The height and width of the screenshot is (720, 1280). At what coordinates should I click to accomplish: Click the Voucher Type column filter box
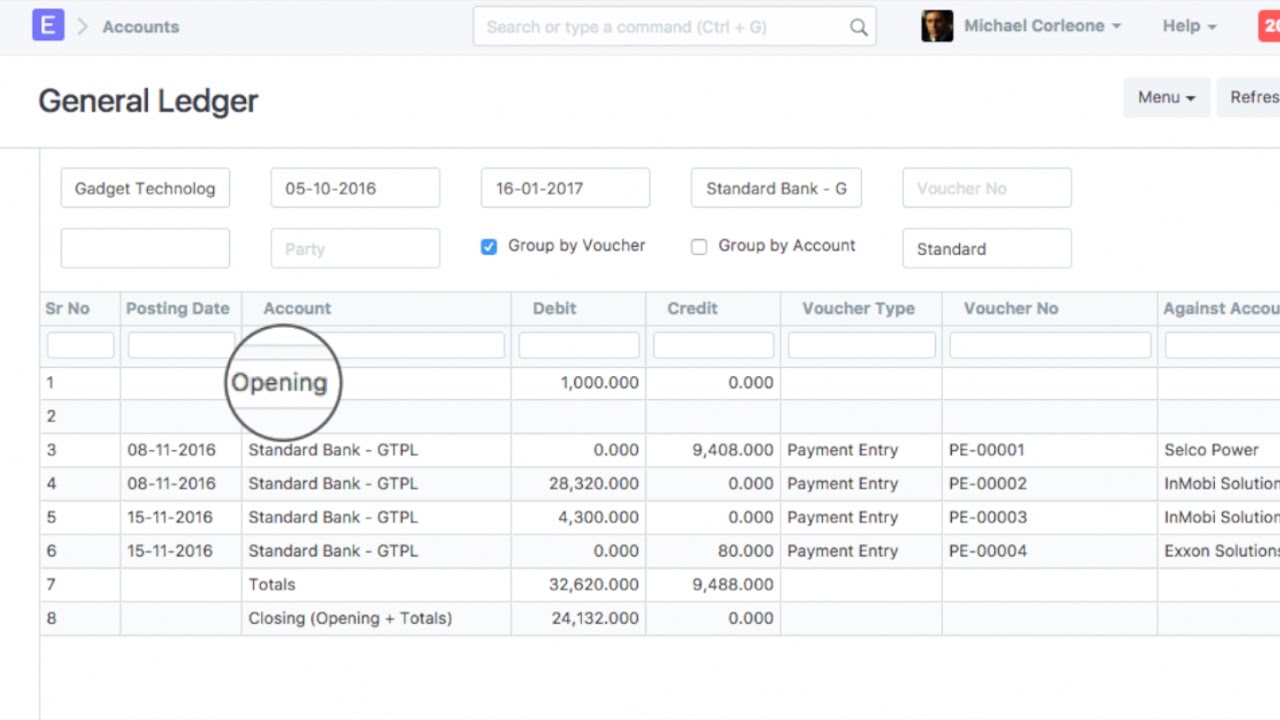coord(861,346)
